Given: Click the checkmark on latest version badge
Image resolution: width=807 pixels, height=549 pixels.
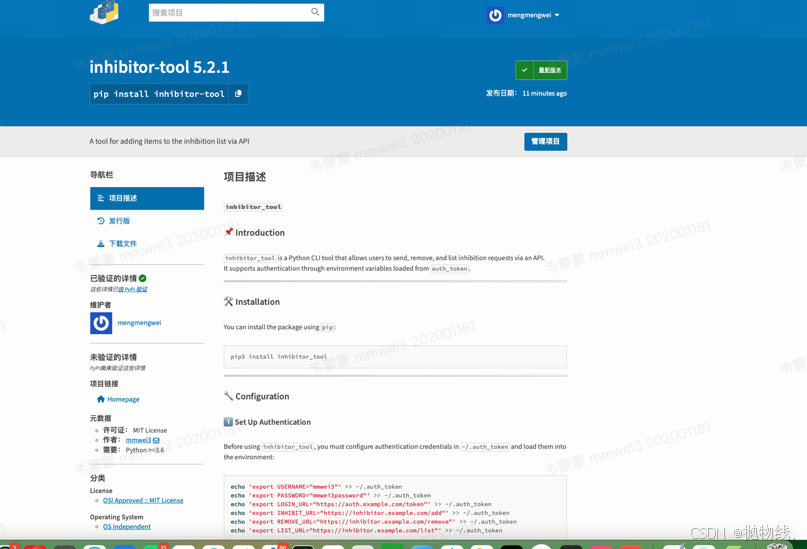Looking at the screenshot, I should [524, 70].
